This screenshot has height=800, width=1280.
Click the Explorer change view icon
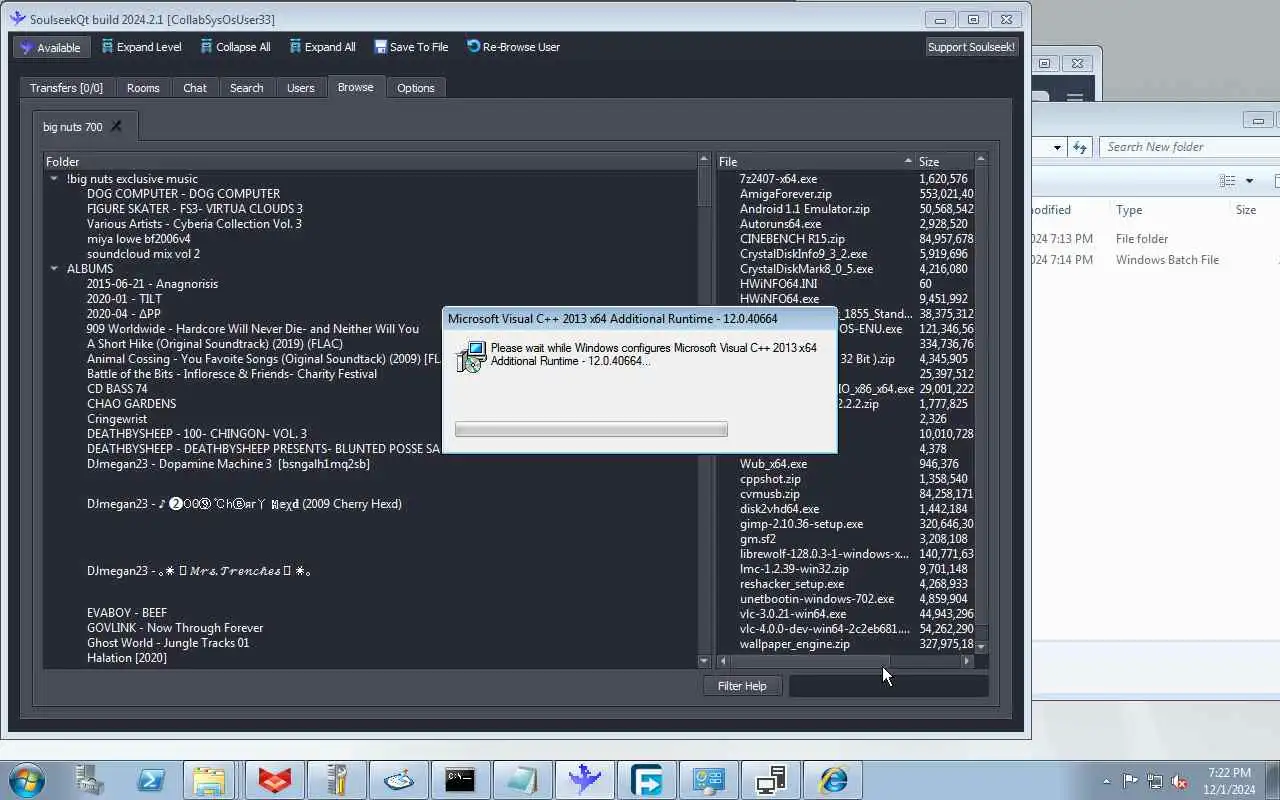(x=1228, y=181)
